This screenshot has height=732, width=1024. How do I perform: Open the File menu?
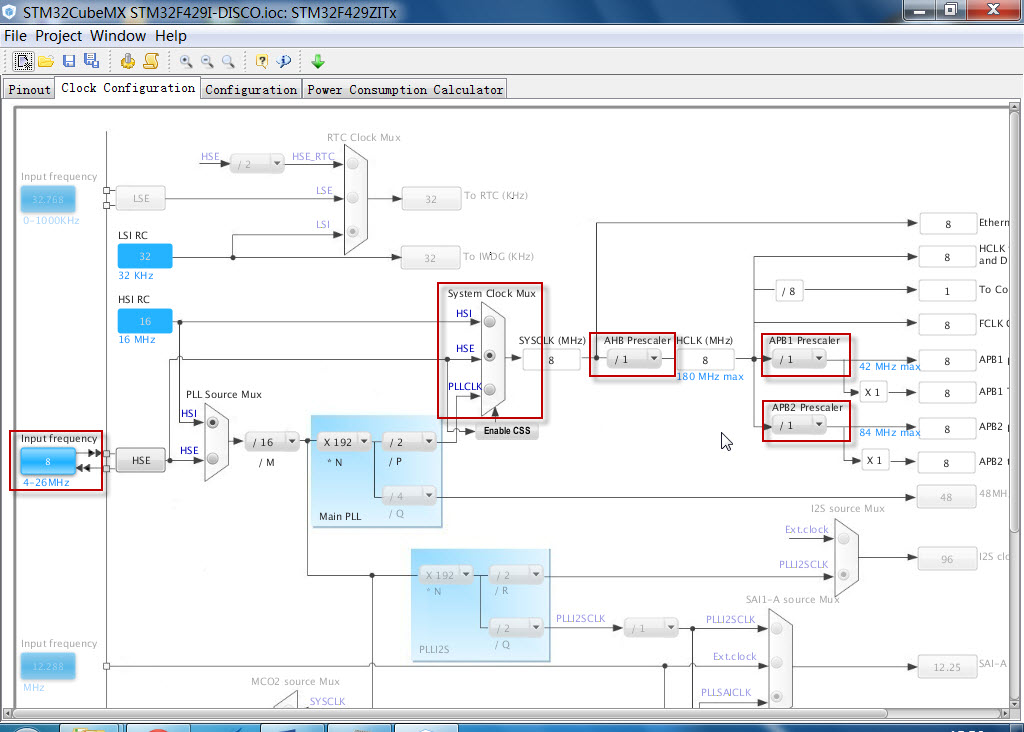15,36
